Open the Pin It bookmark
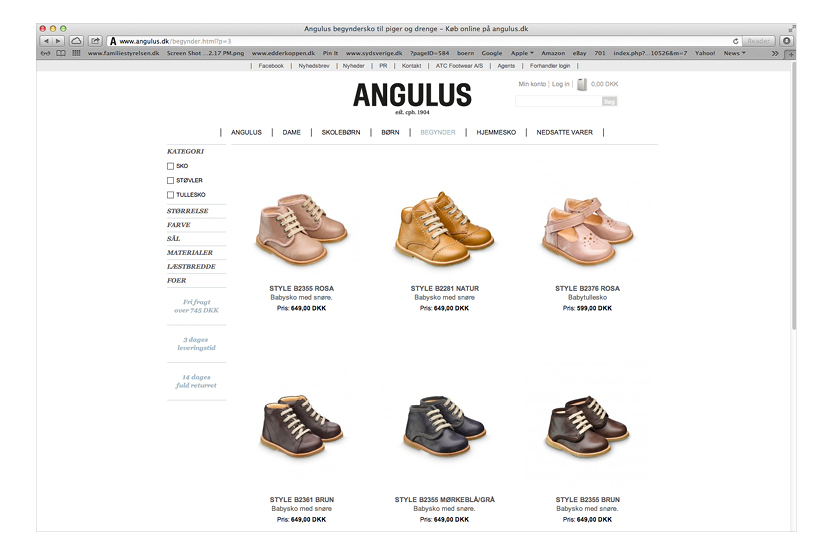Image resolution: width=832 pixels, height=554 pixels. (330, 53)
